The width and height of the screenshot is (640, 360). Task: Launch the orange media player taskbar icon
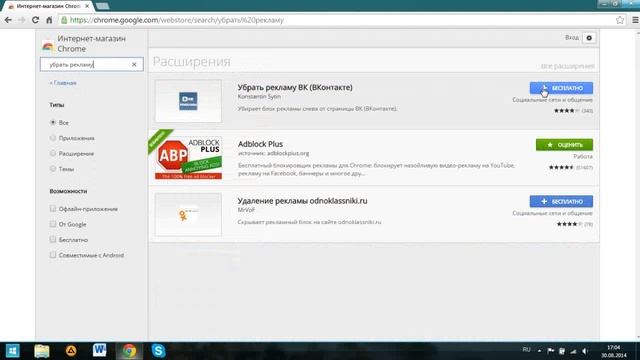click(71, 351)
